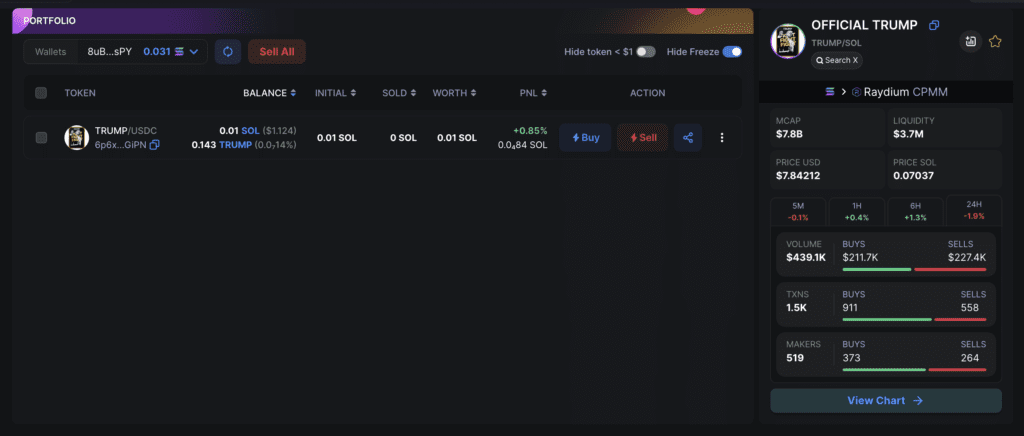Click the favorite star icon
This screenshot has width=1024, height=436.
(x=995, y=42)
